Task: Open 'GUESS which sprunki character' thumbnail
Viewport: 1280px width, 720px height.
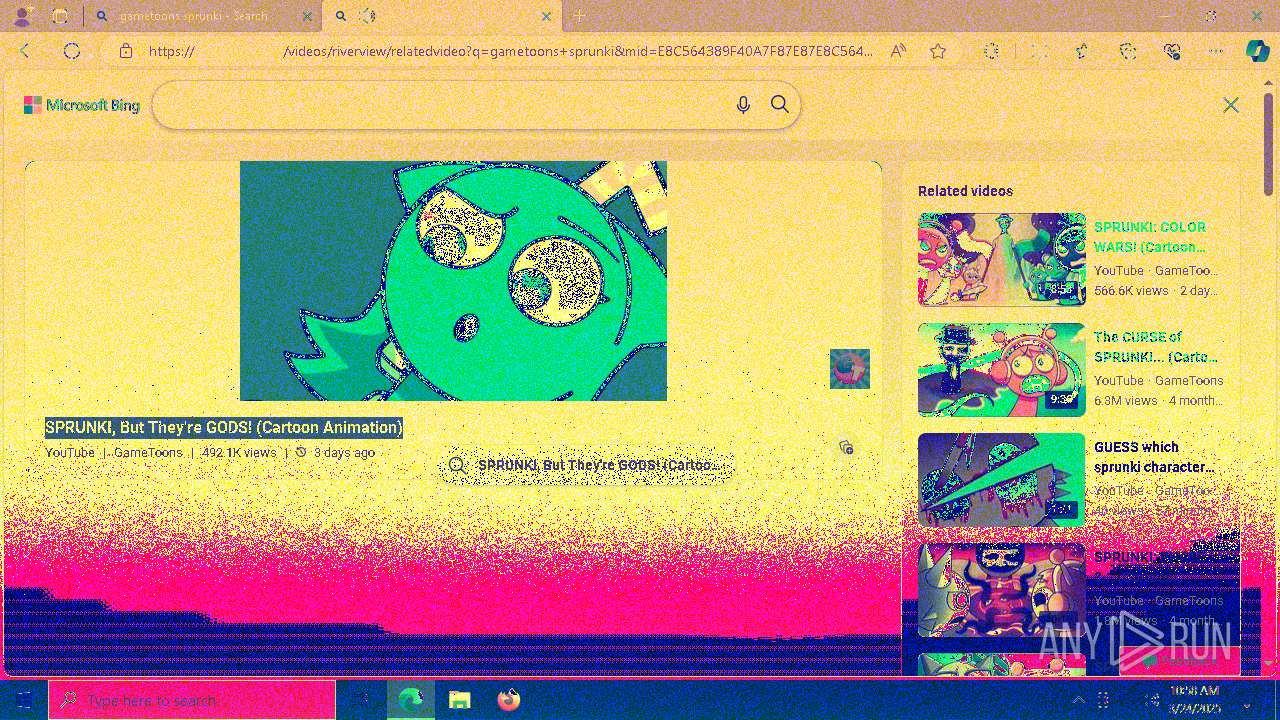Action: [x=1002, y=479]
